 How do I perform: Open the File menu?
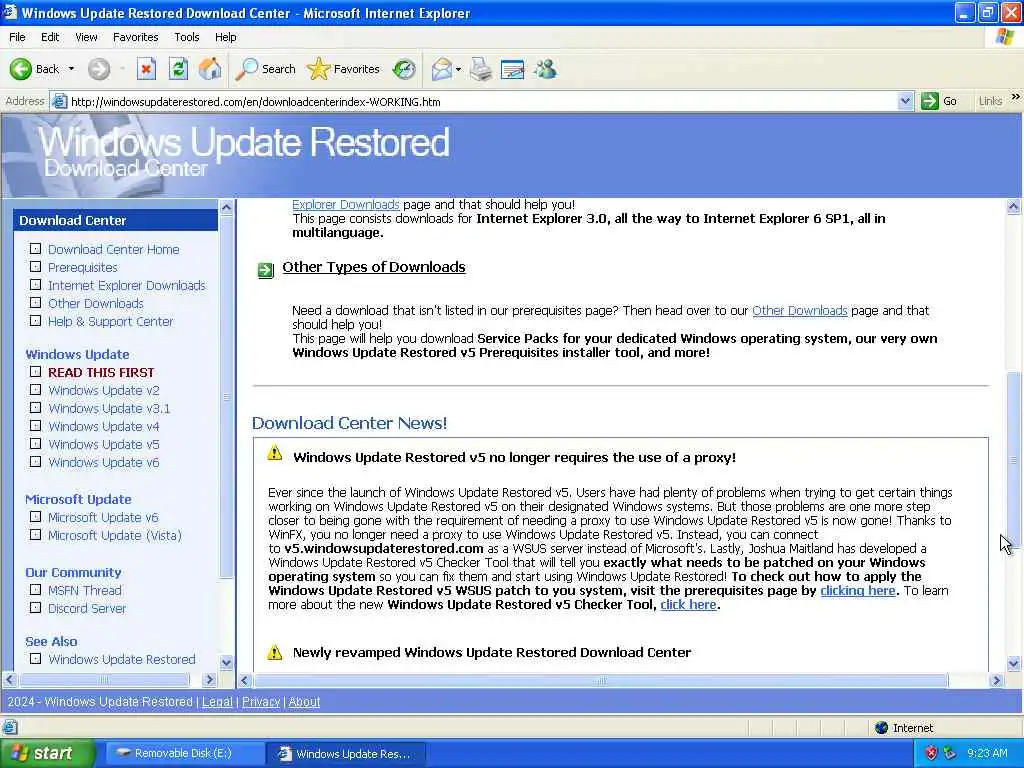pyautogui.click(x=17, y=37)
